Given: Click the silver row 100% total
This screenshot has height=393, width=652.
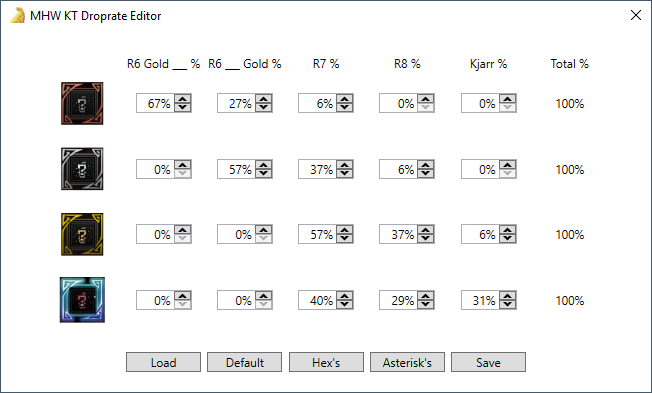Looking at the screenshot, I should click(x=570, y=169).
